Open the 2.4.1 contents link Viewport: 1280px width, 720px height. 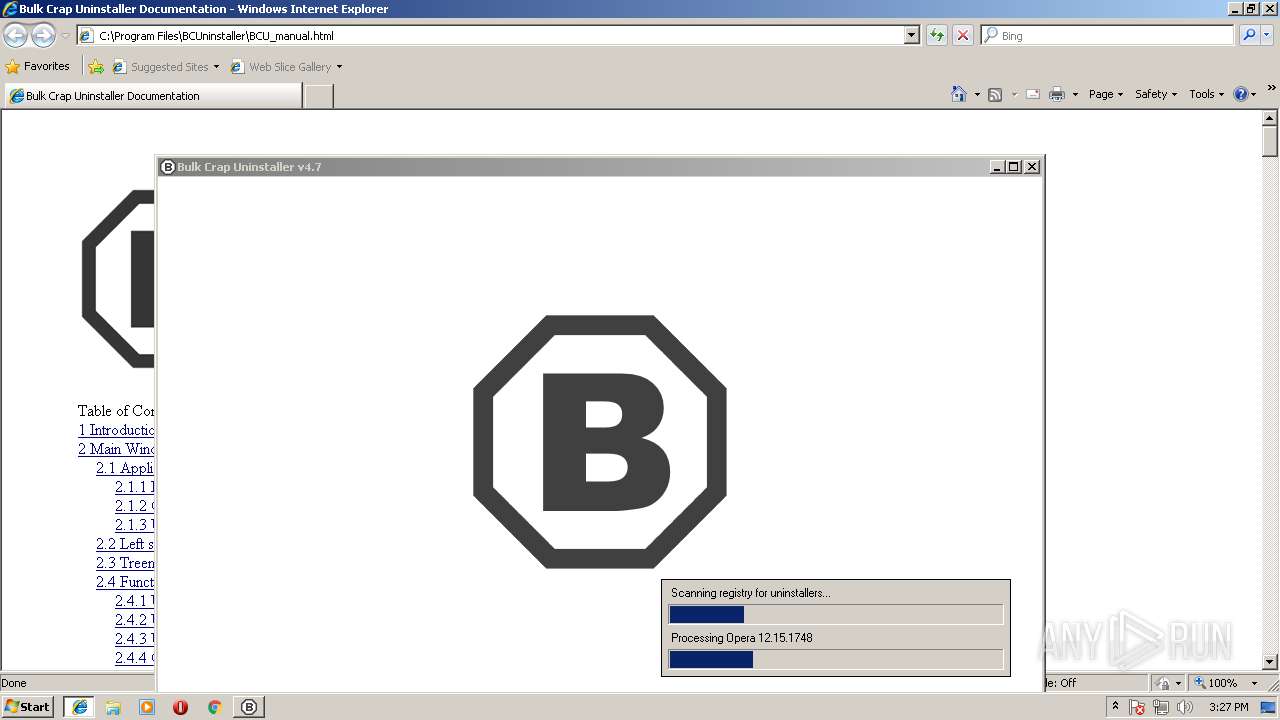click(x=134, y=601)
